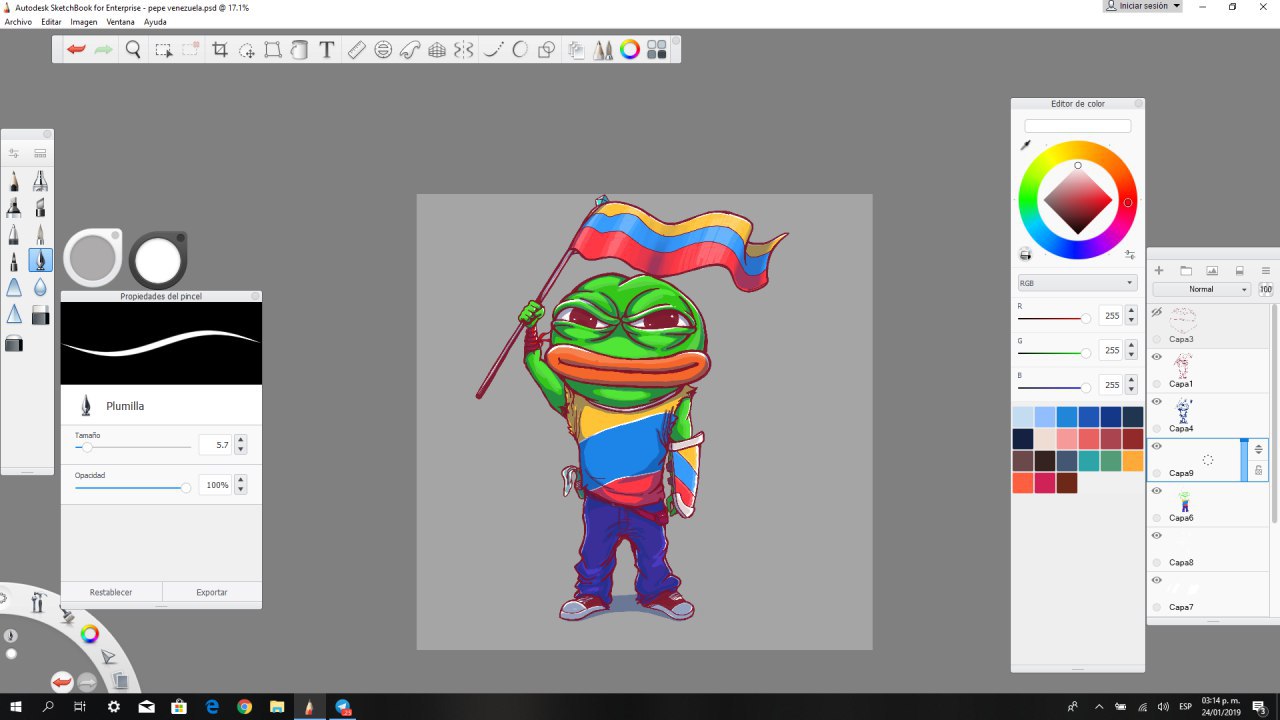Hide layer Capa6
The width and height of the screenshot is (1280, 720).
[1156, 491]
